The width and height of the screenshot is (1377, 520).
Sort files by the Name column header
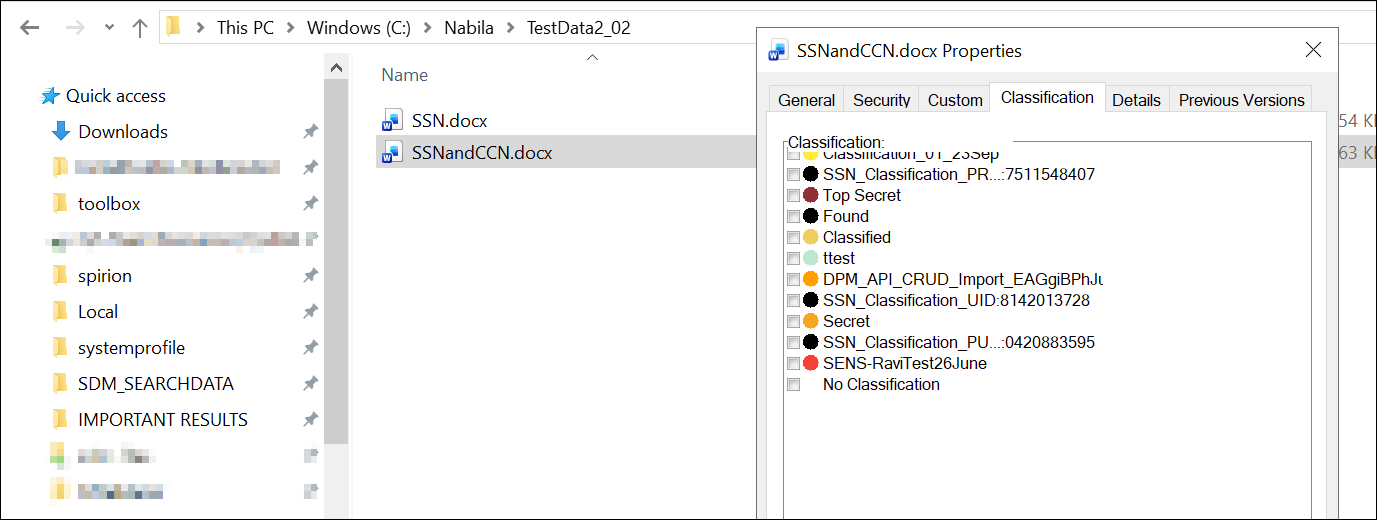[405, 75]
